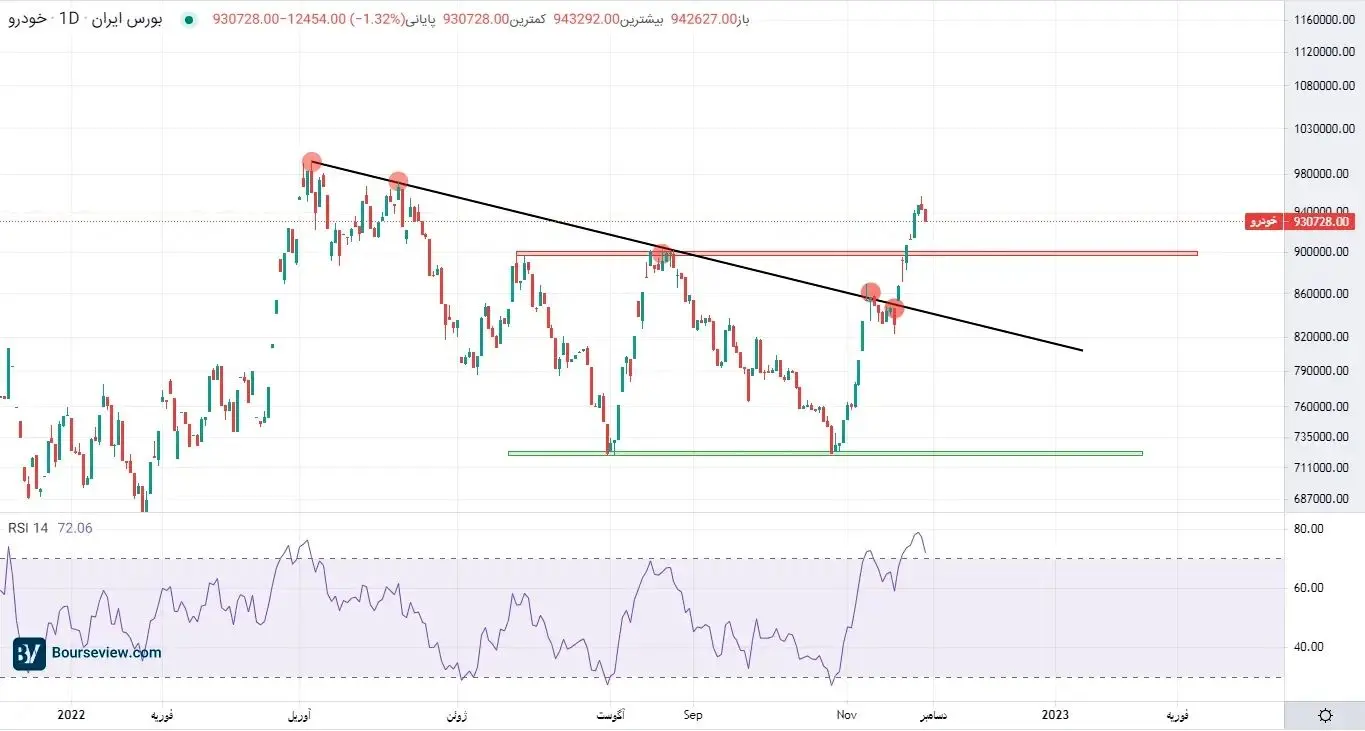Image resolution: width=1365 pixels, height=731 pixels.
Task: Click the فوریه label after 2023
Action: pos(1178,715)
